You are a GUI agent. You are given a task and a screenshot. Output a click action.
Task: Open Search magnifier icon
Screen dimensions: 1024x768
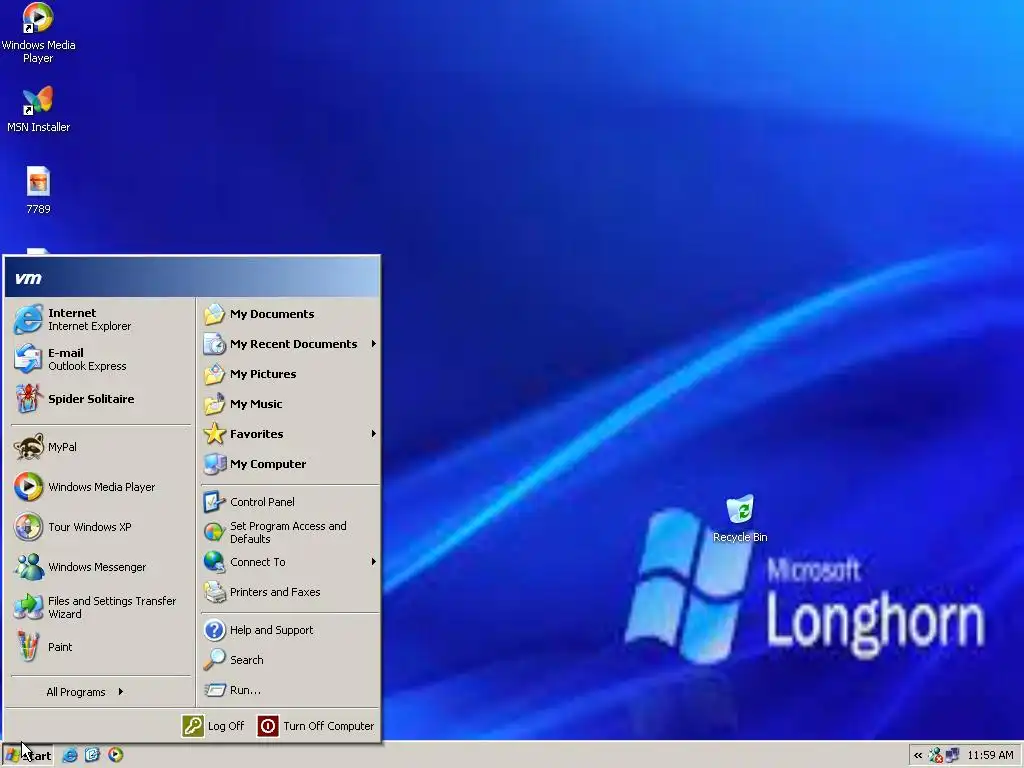pyautogui.click(x=214, y=660)
